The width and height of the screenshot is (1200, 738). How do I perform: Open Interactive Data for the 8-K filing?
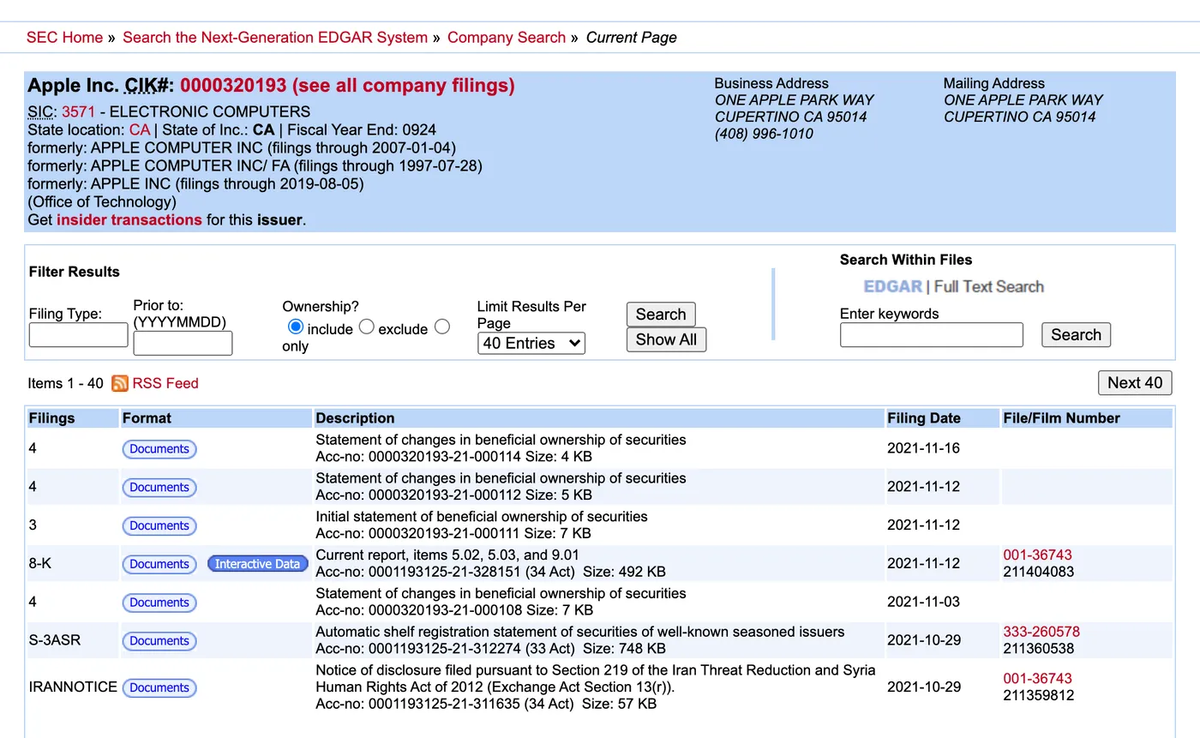(x=257, y=564)
